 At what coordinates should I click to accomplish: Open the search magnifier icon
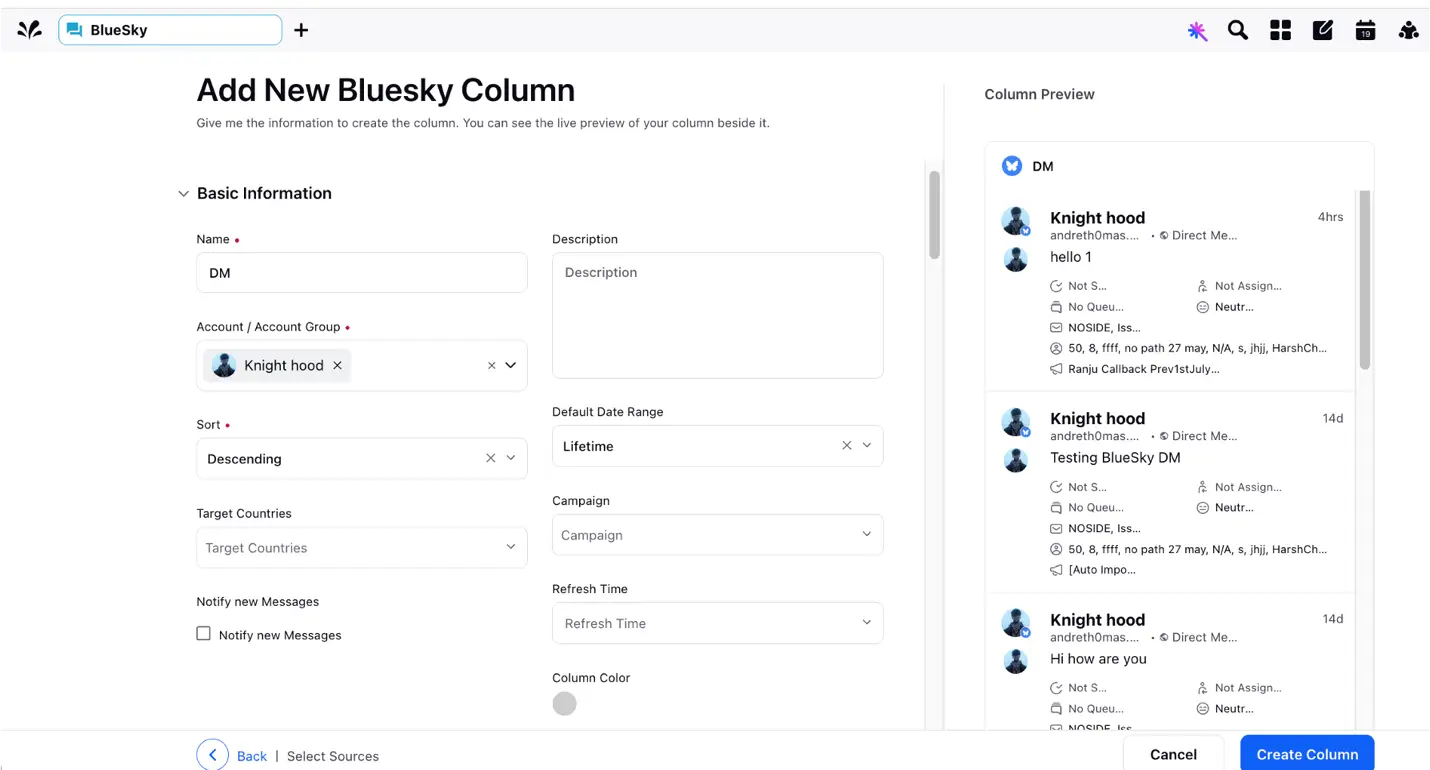1238,30
